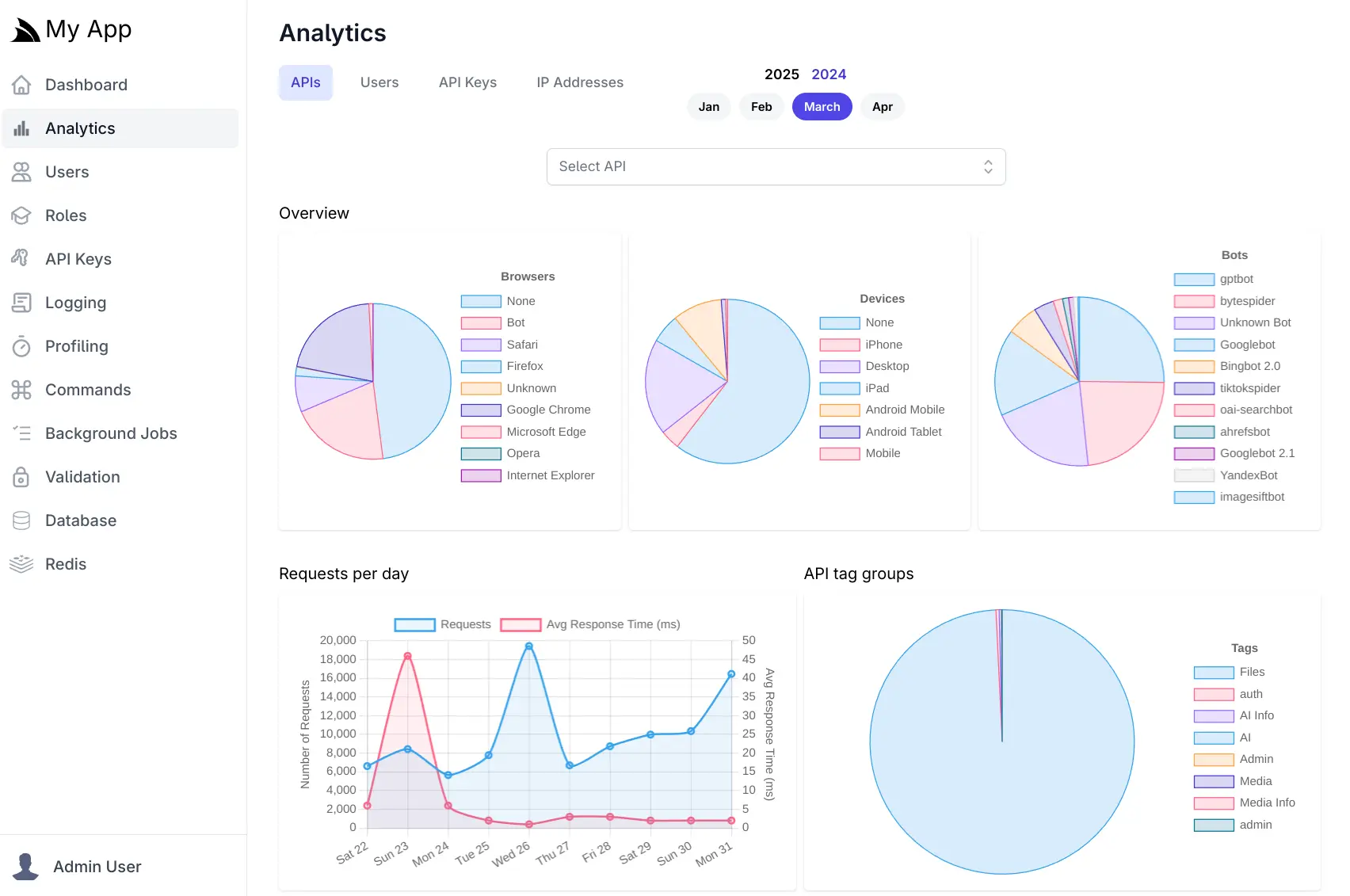Open the Users tab in Analytics
Screen dimensions: 1350x896
coord(379,82)
